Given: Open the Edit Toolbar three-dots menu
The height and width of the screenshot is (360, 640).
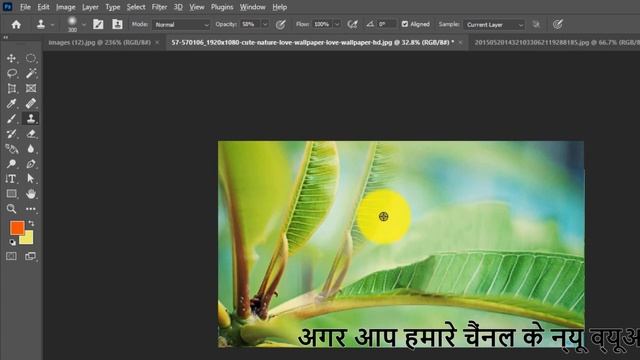Looking at the screenshot, I should coord(31,209).
